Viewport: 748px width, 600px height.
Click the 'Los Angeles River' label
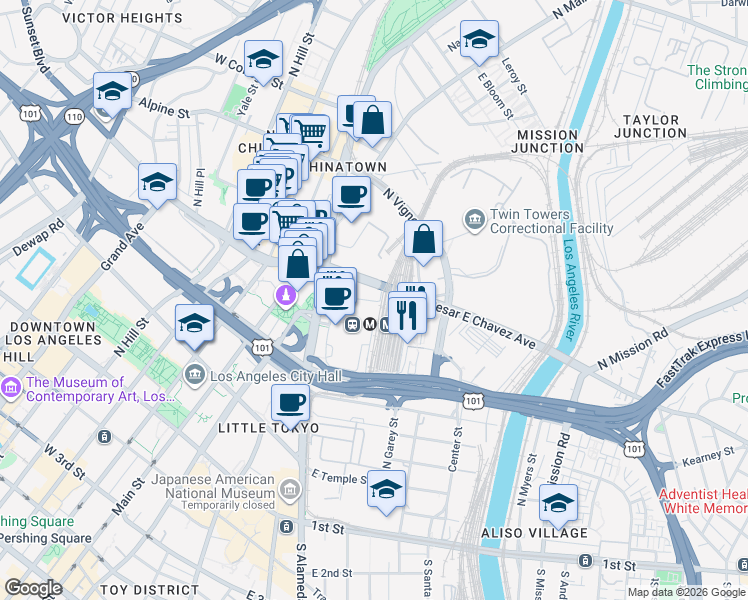tap(571, 289)
